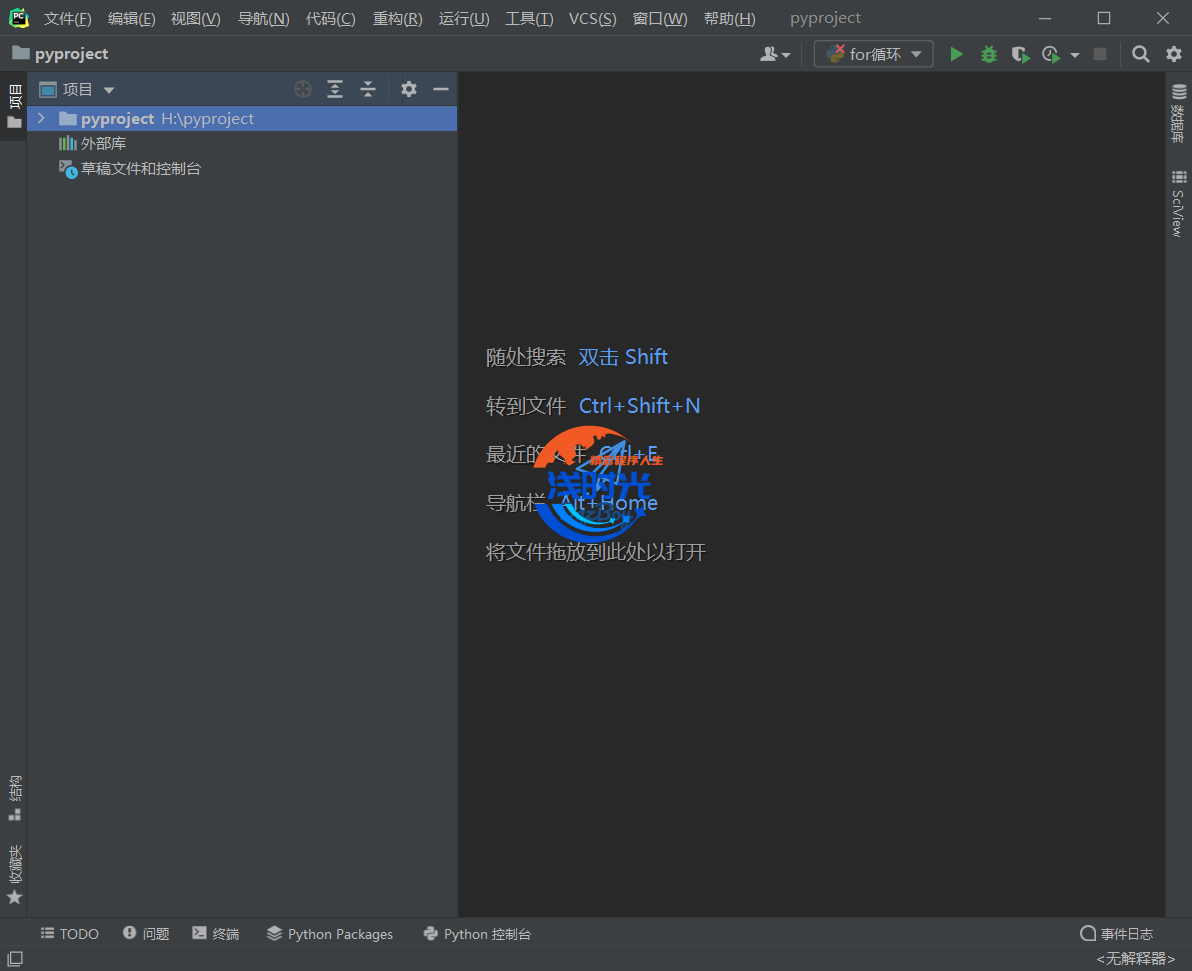Click the green Run button
The width and height of the screenshot is (1192, 971).
[956, 54]
